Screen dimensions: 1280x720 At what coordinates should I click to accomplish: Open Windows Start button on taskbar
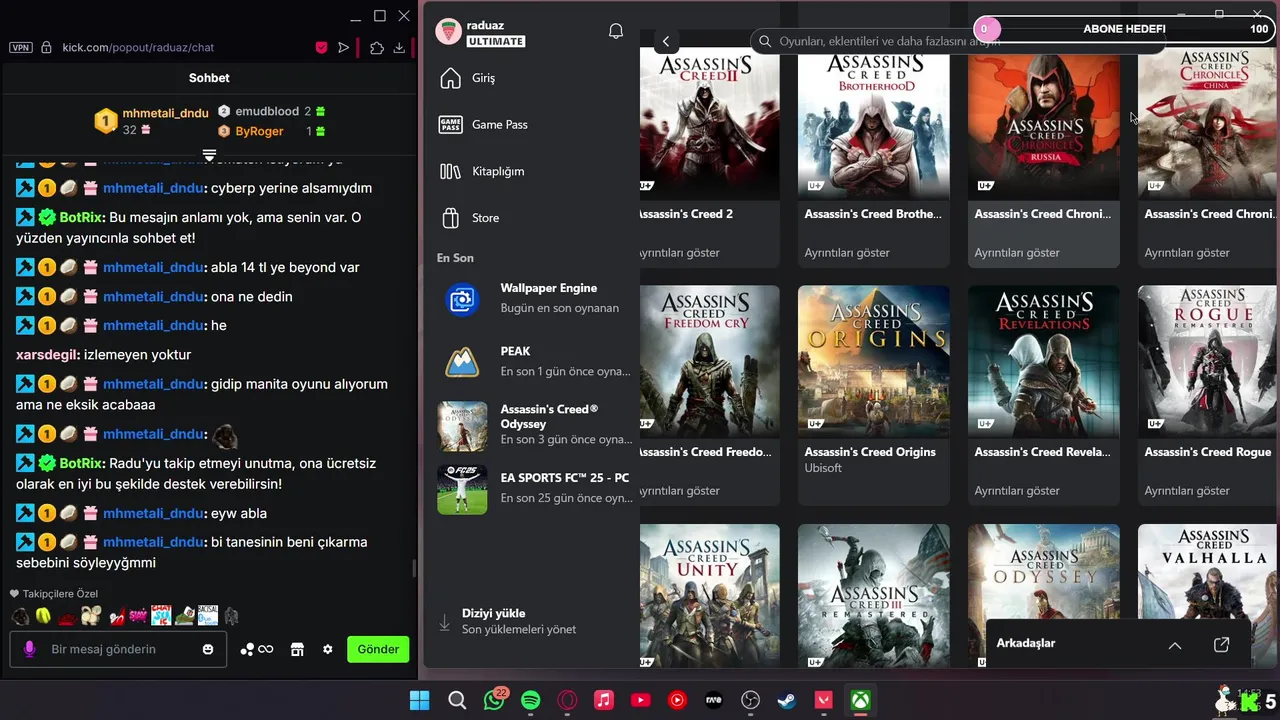pos(420,700)
